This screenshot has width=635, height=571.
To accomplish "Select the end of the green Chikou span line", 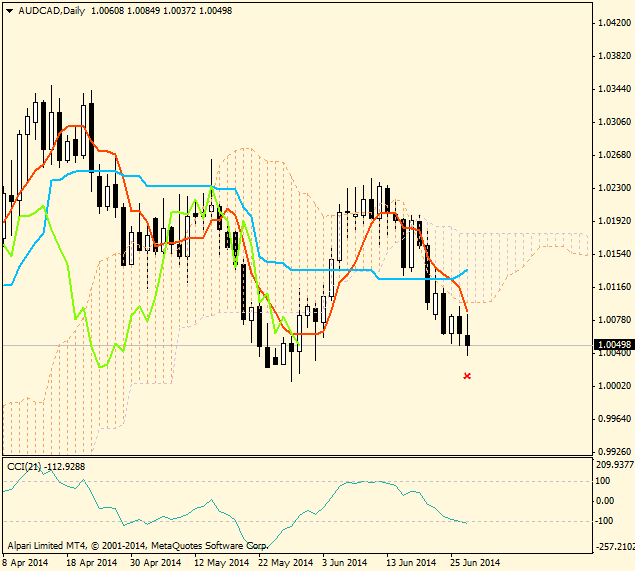I will 299,344.
